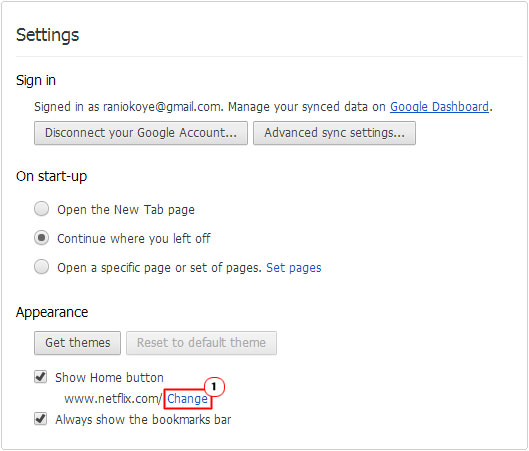The image size is (529, 451).
Task: Choose 'Continue where you left off' radio button
Action: pyautogui.click(x=41, y=238)
